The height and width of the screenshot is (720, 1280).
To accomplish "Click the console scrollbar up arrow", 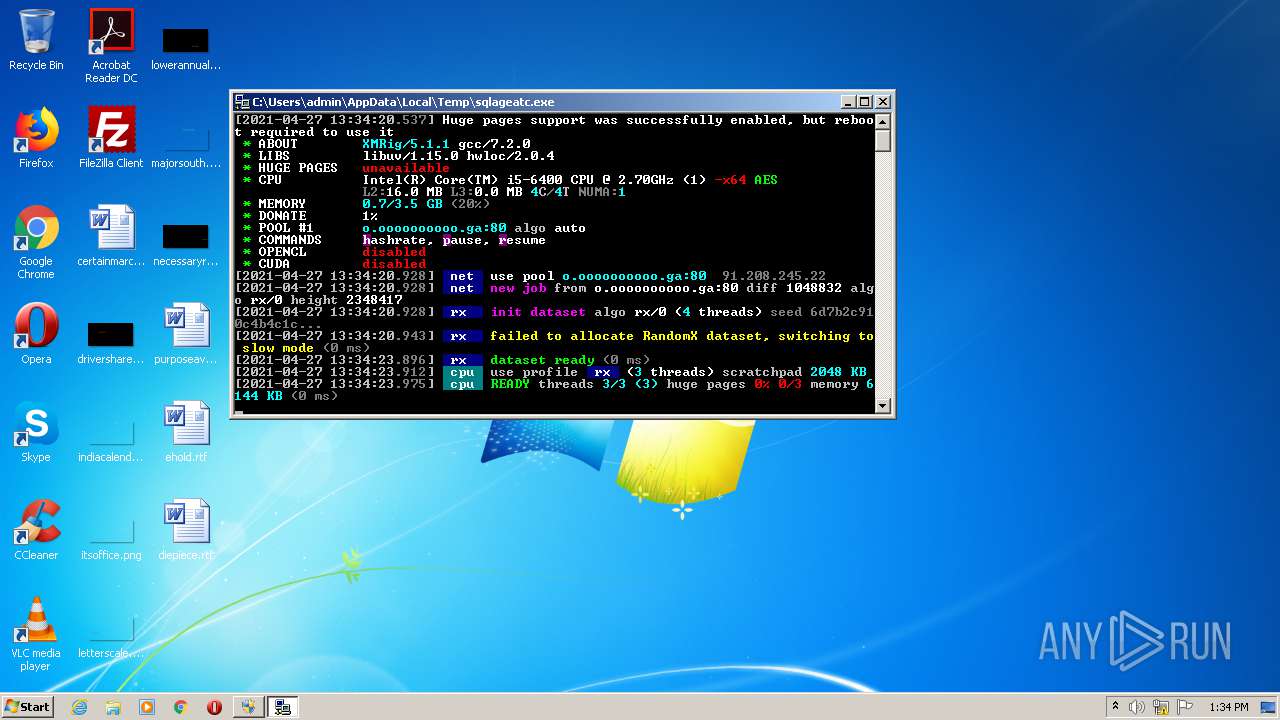I will click(x=883, y=122).
